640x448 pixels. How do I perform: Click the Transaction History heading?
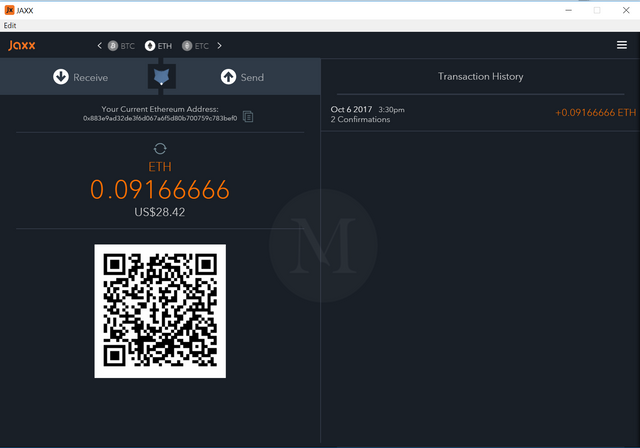[480, 76]
